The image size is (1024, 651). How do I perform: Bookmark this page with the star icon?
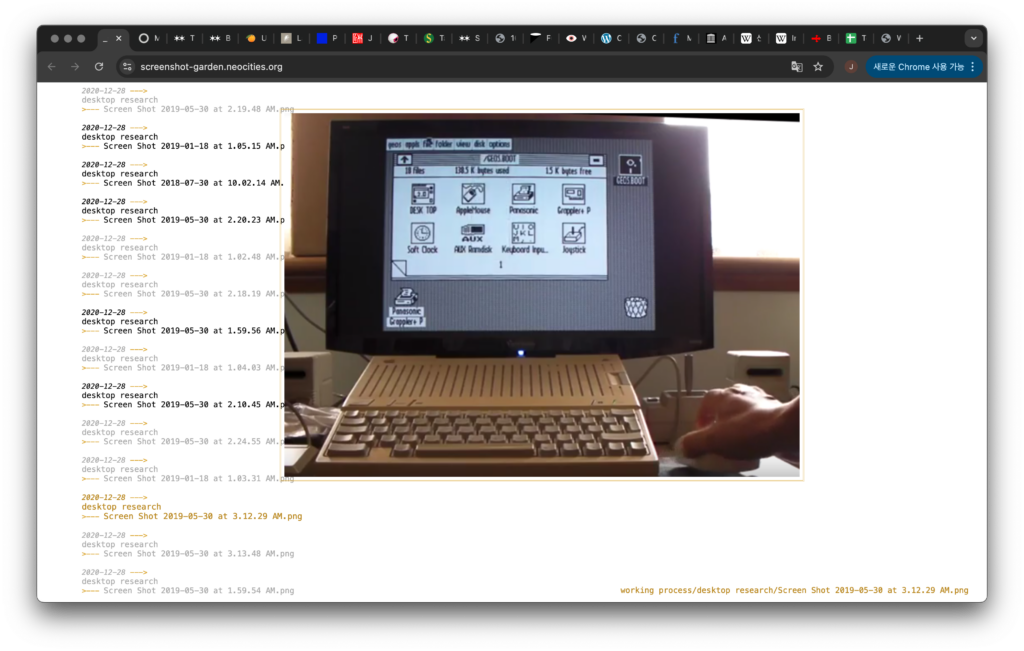pos(818,67)
